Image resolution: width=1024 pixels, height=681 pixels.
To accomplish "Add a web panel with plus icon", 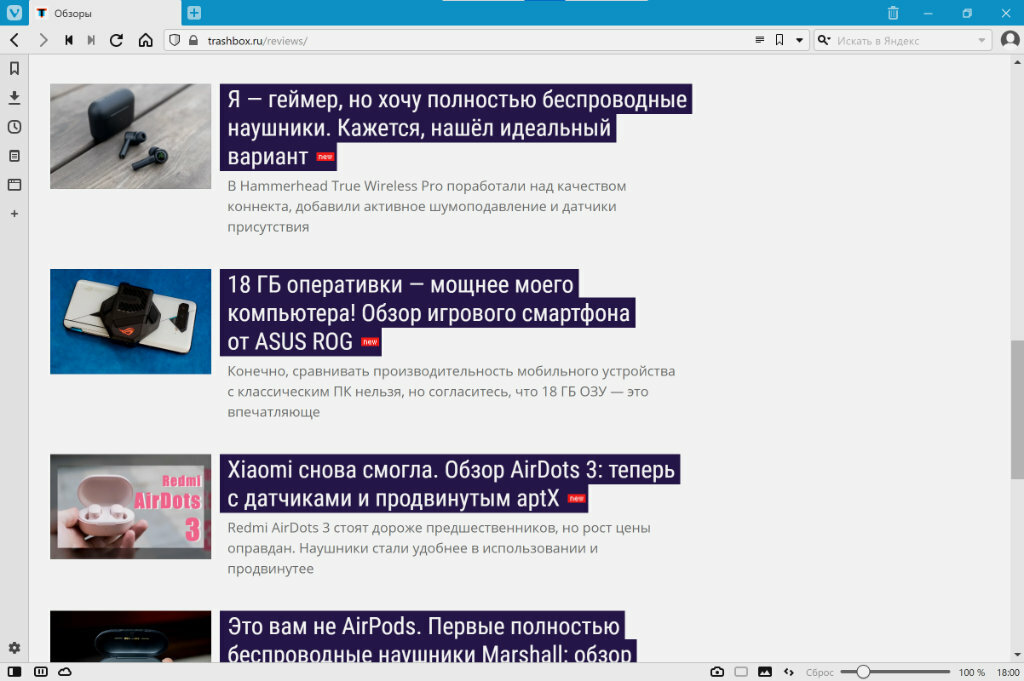I will (x=14, y=214).
